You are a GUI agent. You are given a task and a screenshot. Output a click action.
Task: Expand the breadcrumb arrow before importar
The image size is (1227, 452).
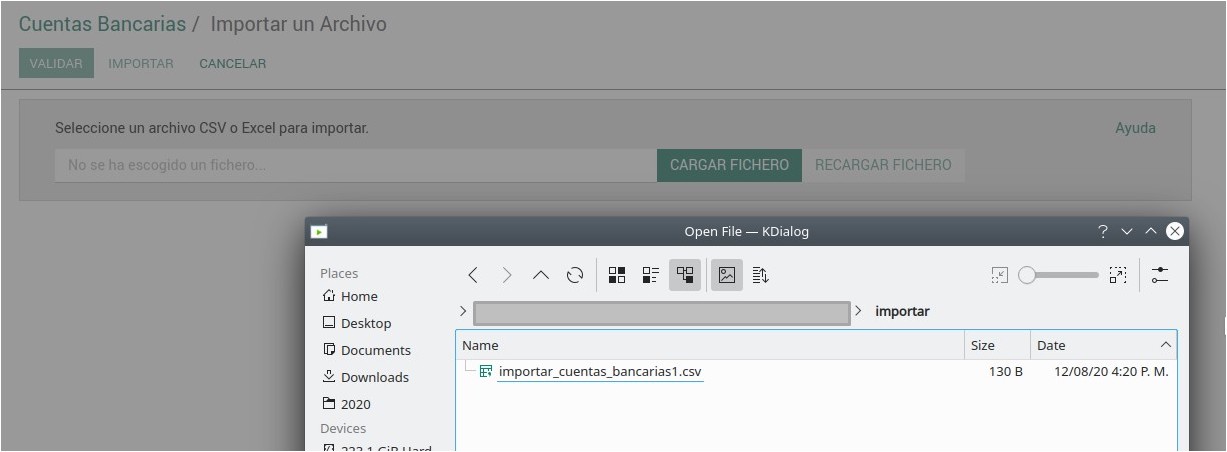pos(858,311)
